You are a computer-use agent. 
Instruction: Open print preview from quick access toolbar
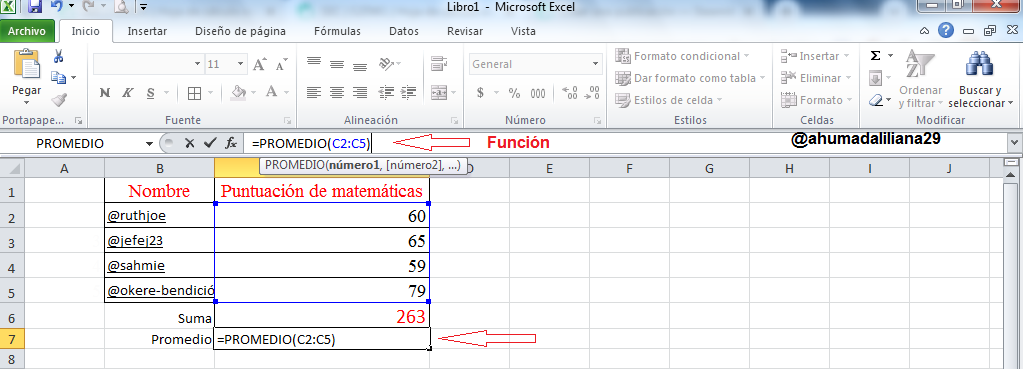click(121, 8)
